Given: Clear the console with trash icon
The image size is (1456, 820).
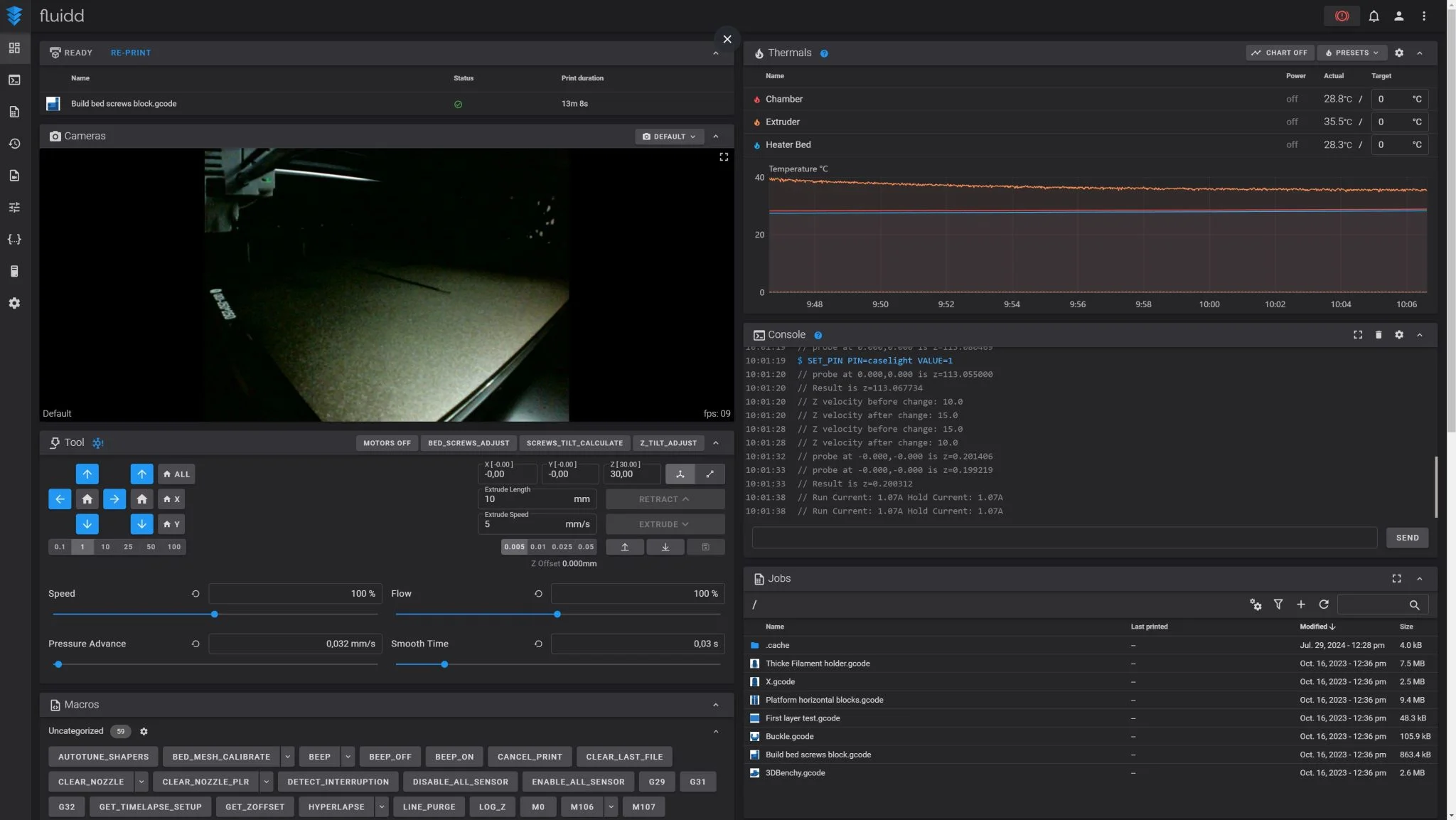Looking at the screenshot, I should click(x=1378, y=335).
